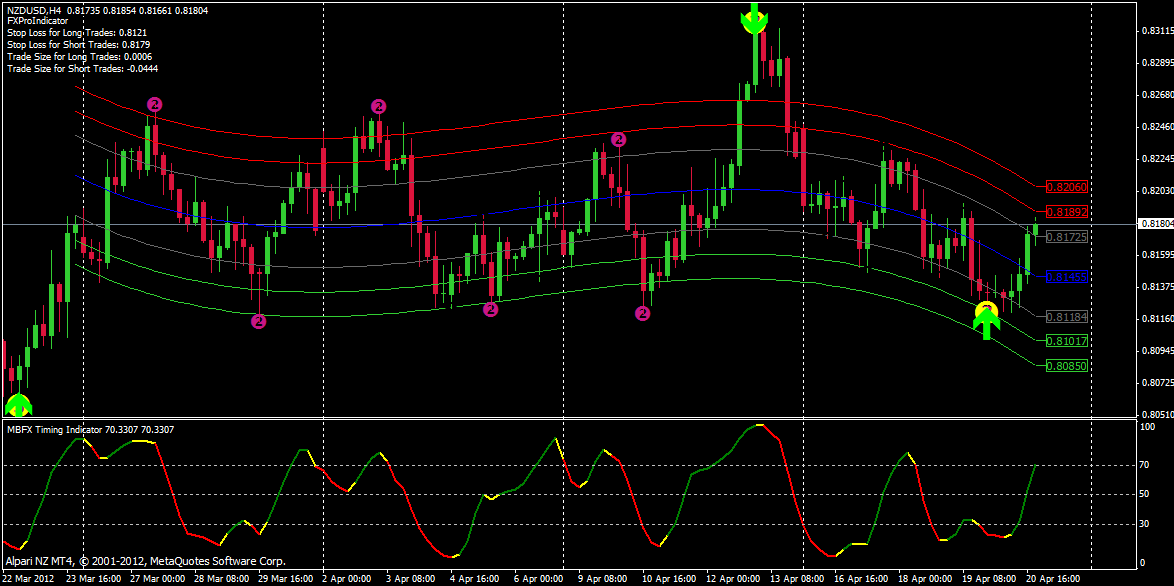This screenshot has width=1174, height=586.
Task: Click the magenta 2 marker above 3 Apr high
Action: [379, 106]
